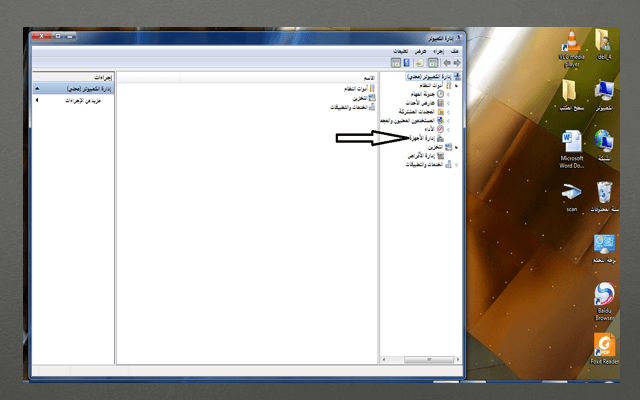Click الخدمات والتطبيقات entry in center list
The width and height of the screenshot is (640, 400).
[x=353, y=107]
